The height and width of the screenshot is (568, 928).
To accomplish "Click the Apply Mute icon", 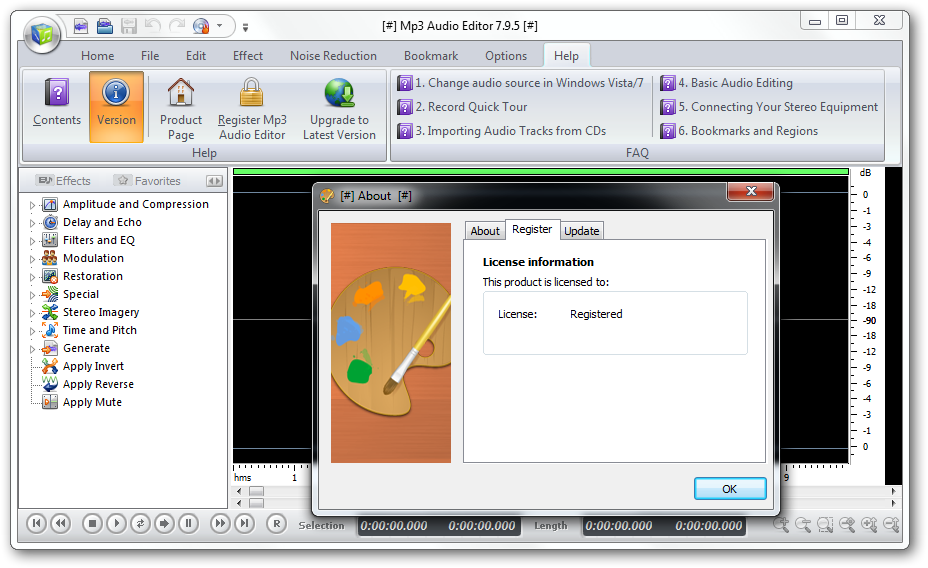I will pos(50,402).
